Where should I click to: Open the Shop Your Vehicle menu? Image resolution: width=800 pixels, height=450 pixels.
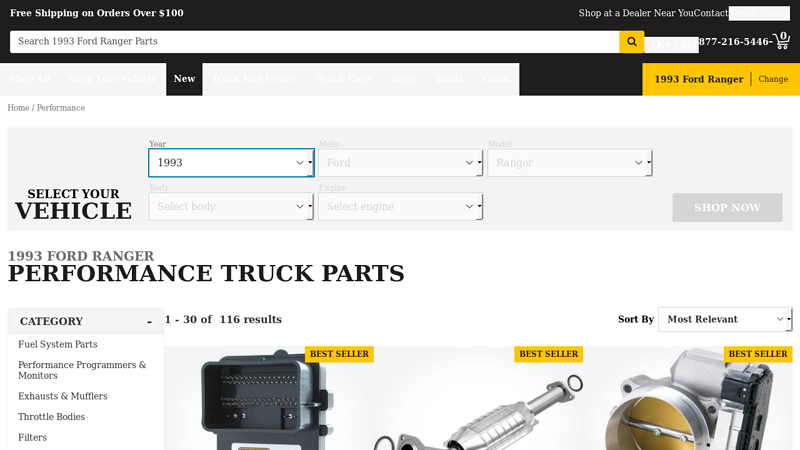(113, 79)
